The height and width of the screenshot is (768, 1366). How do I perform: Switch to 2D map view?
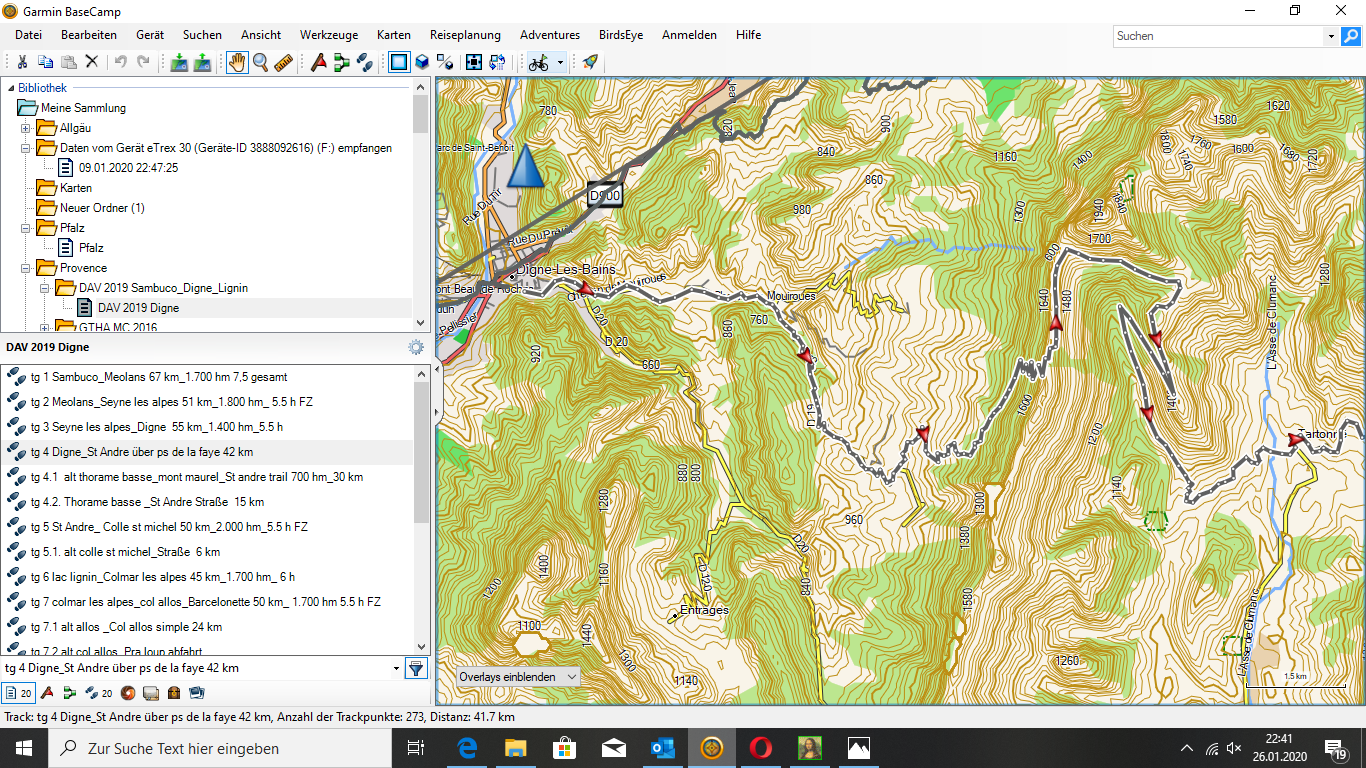coord(399,62)
